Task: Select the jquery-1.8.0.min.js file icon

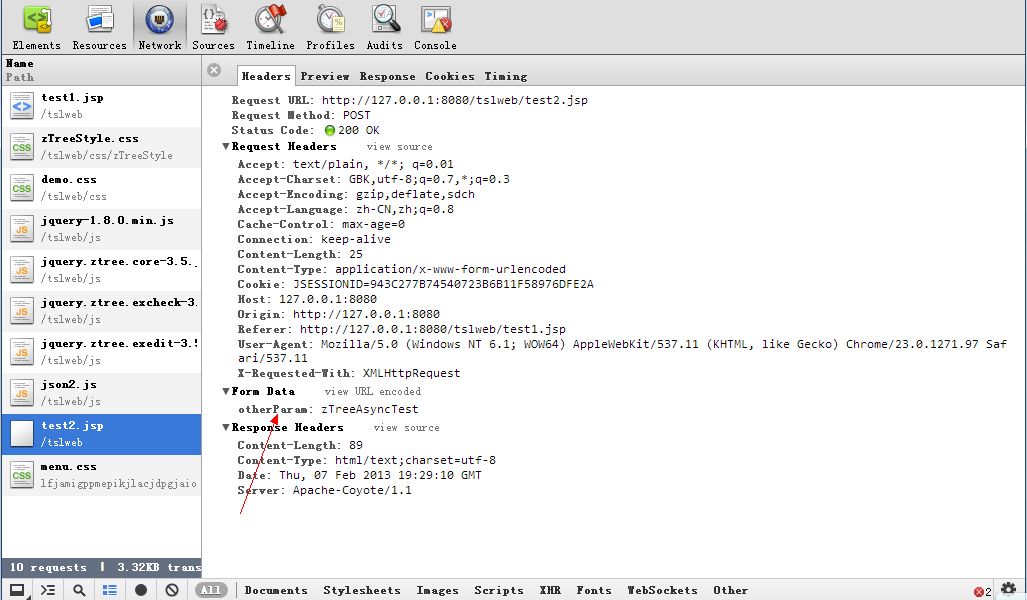Action: coord(22,229)
